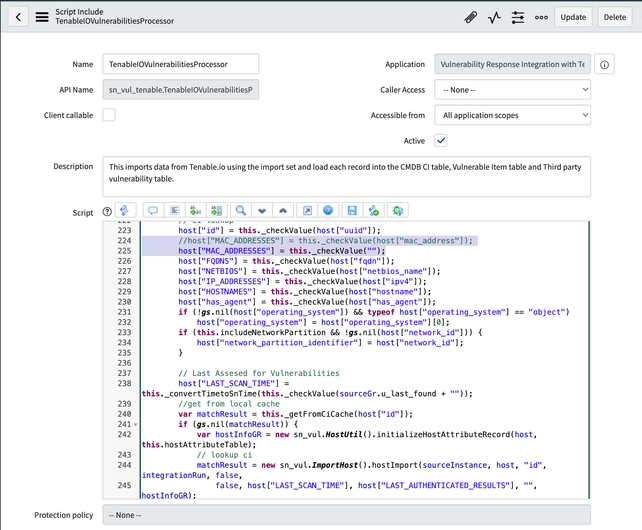
Task: Click the search magnifier icon in script toolbar
Action: coord(241,211)
